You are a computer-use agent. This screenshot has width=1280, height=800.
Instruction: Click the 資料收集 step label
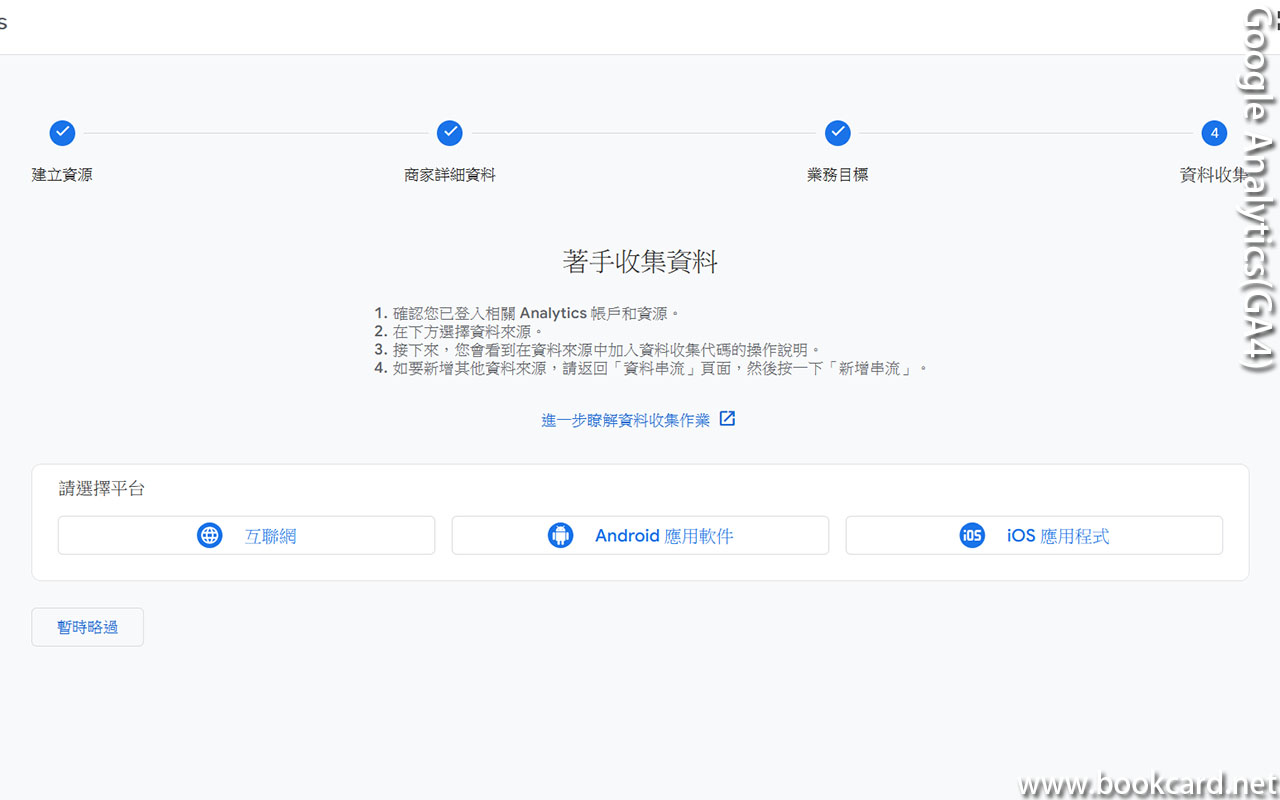click(1213, 174)
